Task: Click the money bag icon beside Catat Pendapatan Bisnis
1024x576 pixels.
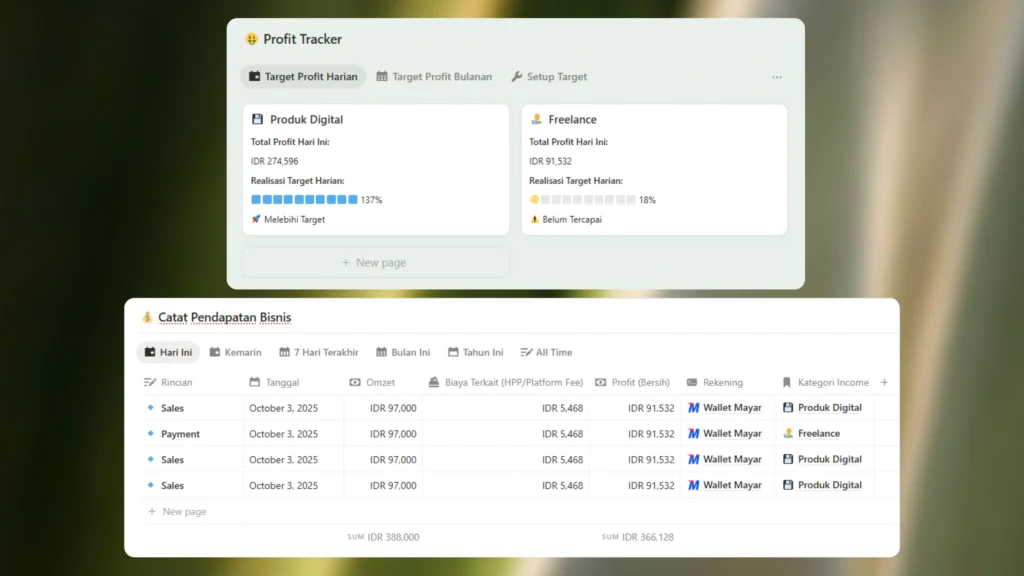Action: [x=147, y=318]
